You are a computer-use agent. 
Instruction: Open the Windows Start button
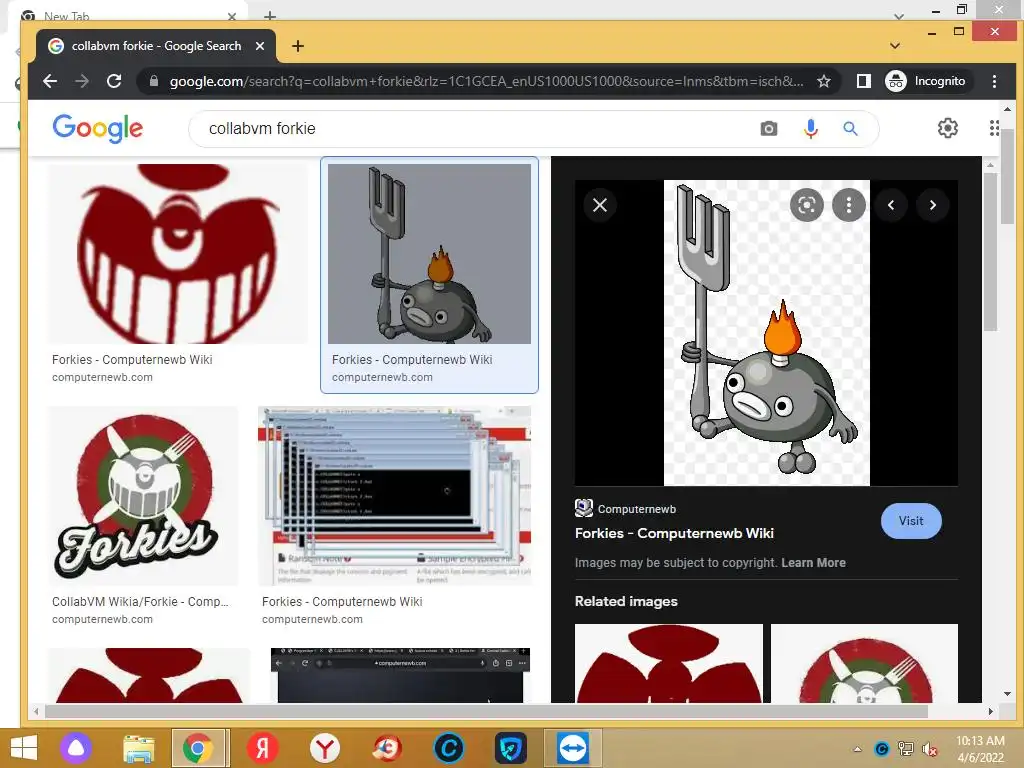(24, 748)
